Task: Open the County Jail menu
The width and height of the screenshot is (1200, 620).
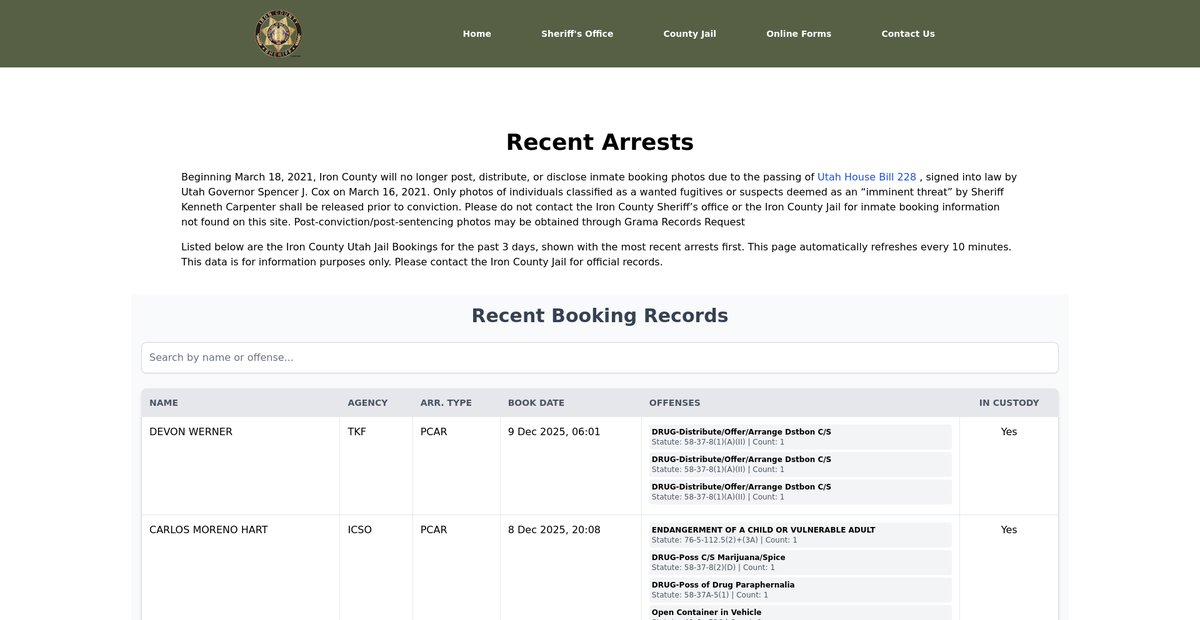Action: (x=690, y=34)
